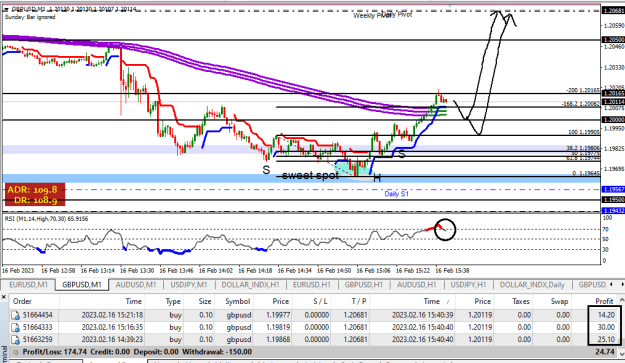Viewport: 625px width, 363px height.
Task: Open the GBPUSD,H1 chart tab
Action: coord(364,285)
